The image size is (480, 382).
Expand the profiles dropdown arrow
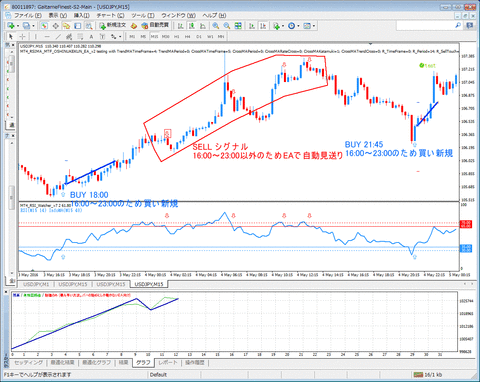click(x=33, y=26)
